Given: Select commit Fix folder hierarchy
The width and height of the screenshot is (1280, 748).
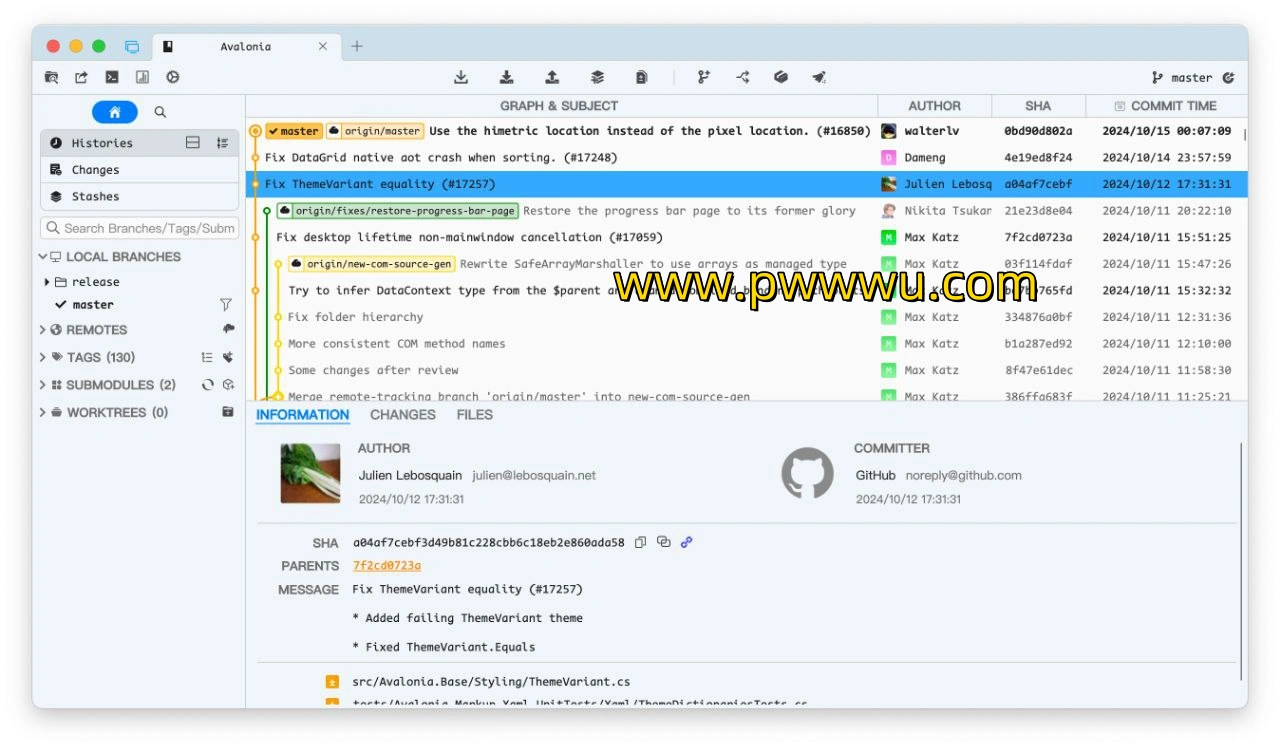Looking at the screenshot, I should [746, 317].
